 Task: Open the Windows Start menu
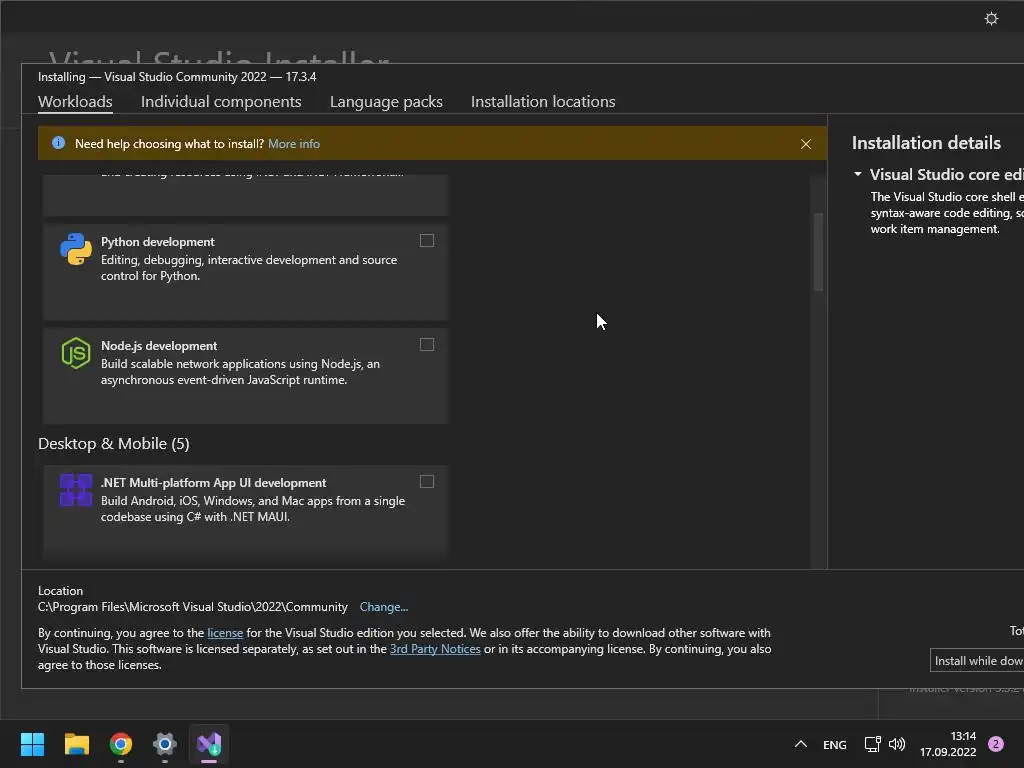click(x=32, y=744)
